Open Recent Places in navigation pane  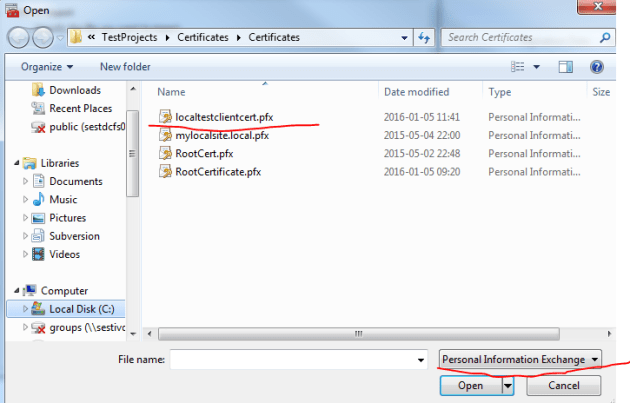(x=80, y=108)
